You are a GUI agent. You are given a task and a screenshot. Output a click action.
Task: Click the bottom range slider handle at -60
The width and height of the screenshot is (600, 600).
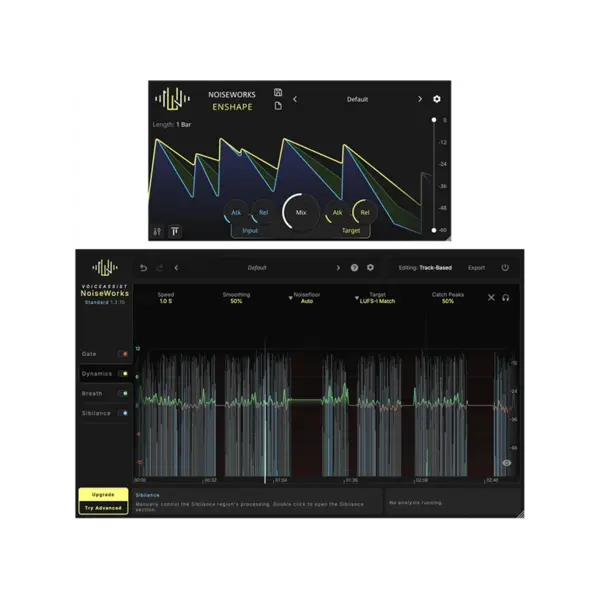pos(434,230)
